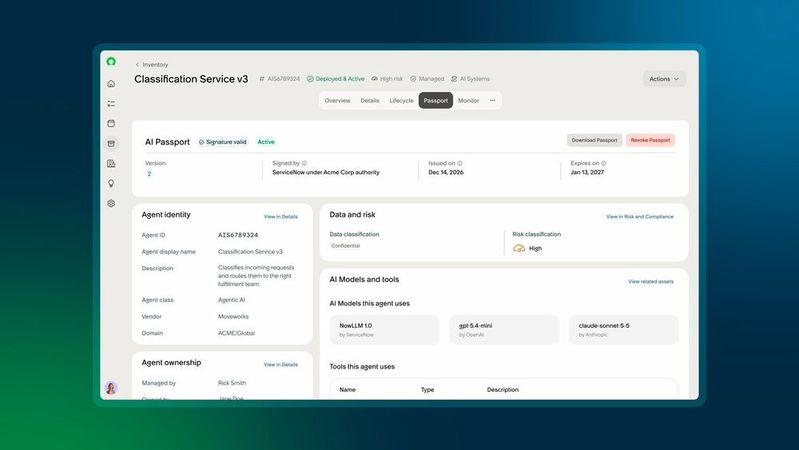Image resolution: width=799 pixels, height=450 pixels.
Task: Open the settings gear icon in the sidebar
Action: [111, 203]
